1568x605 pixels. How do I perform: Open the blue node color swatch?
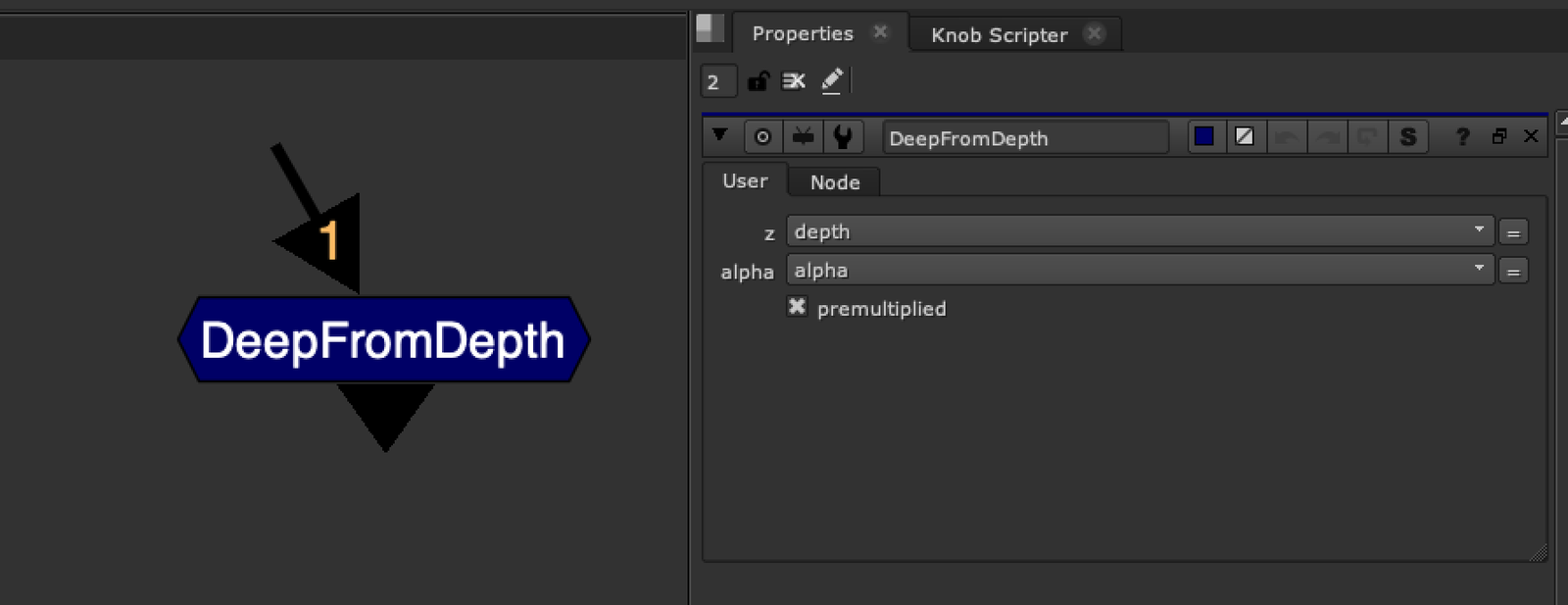[1204, 136]
